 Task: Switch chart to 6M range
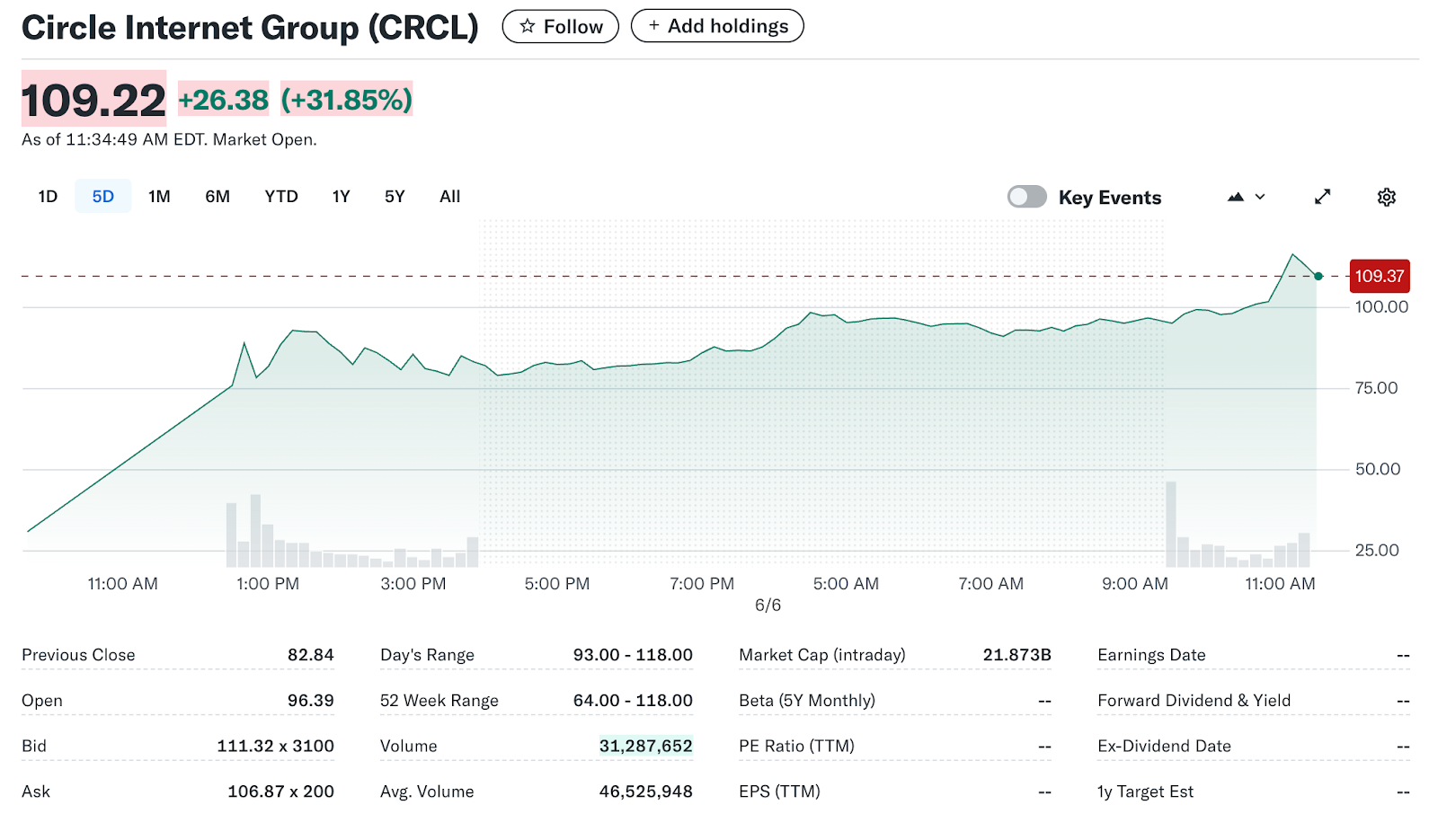217,197
